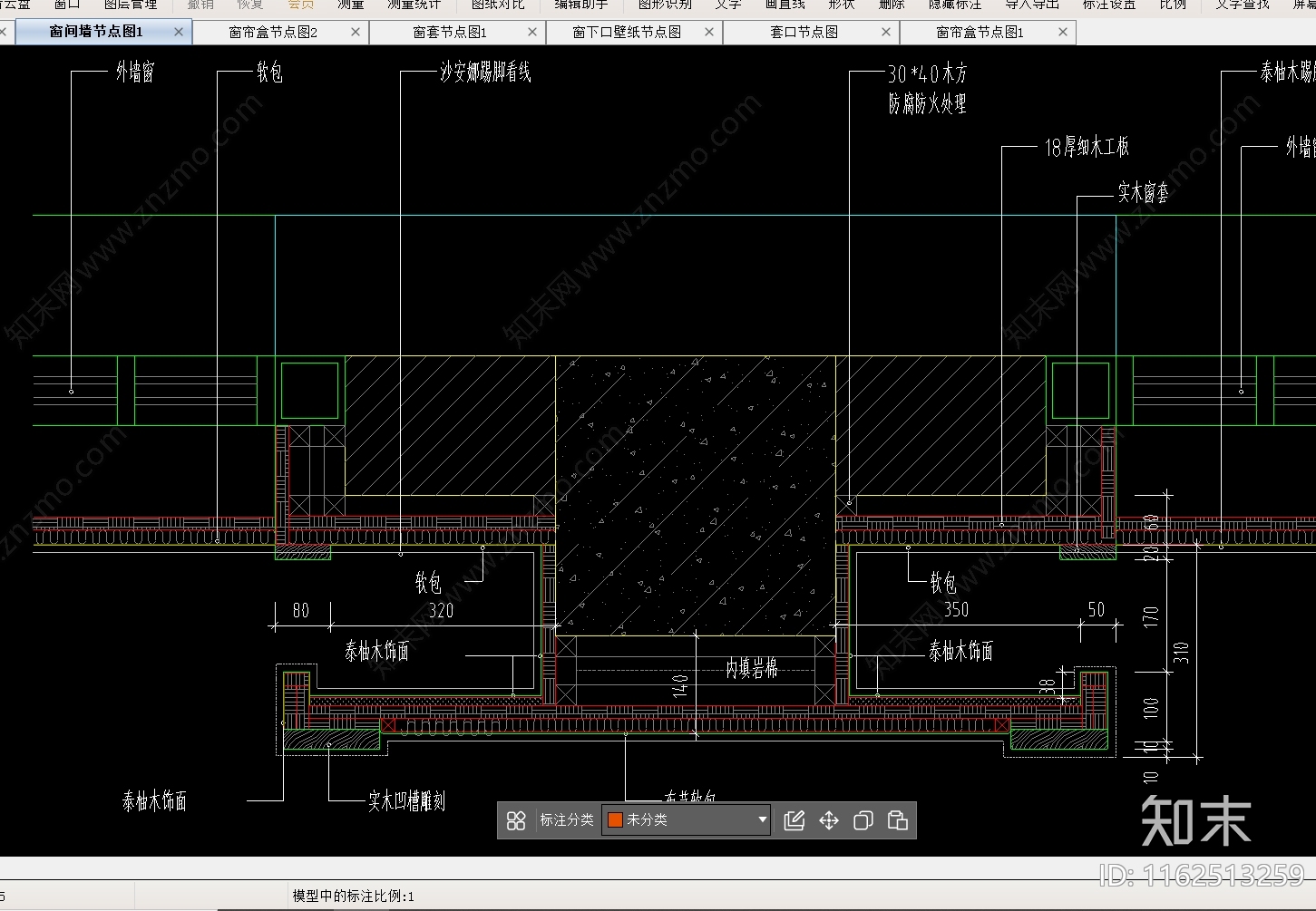Select the 测量 measure tool
Viewport: 1316px width, 911px height.
click(x=351, y=5)
